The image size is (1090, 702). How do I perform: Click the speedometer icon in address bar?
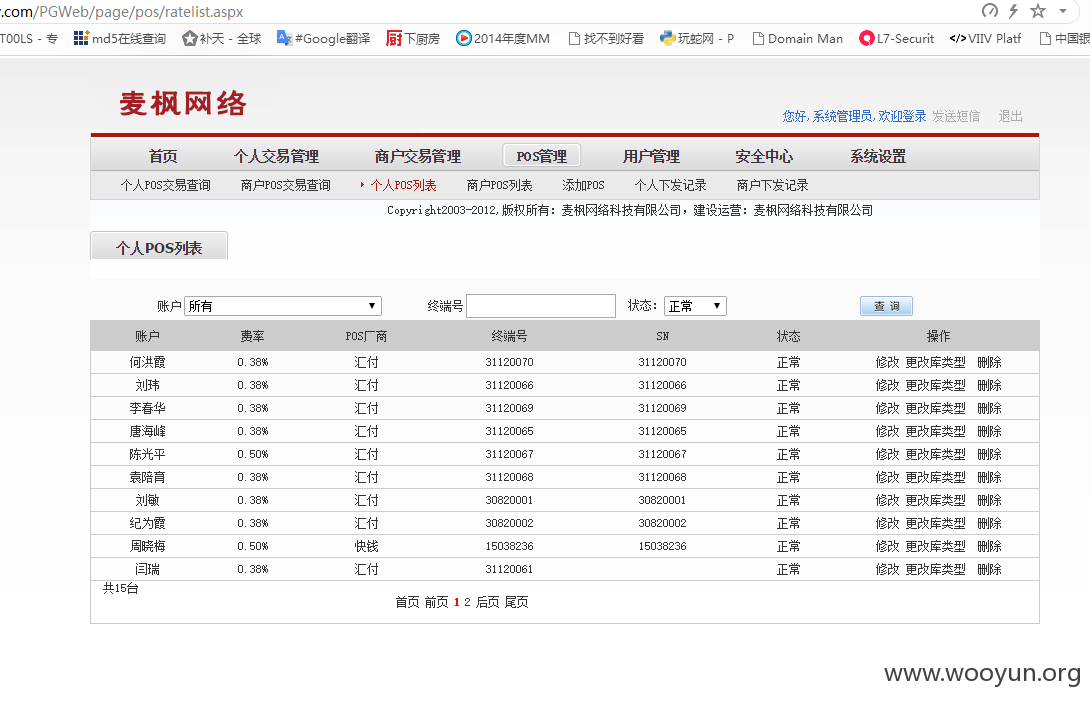pos(990,10)
